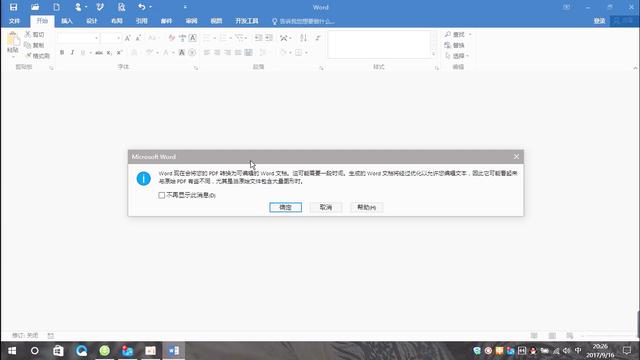Screen dimensions: 640x360
Task: Open the font size combo box
Action: click(111, 38)
